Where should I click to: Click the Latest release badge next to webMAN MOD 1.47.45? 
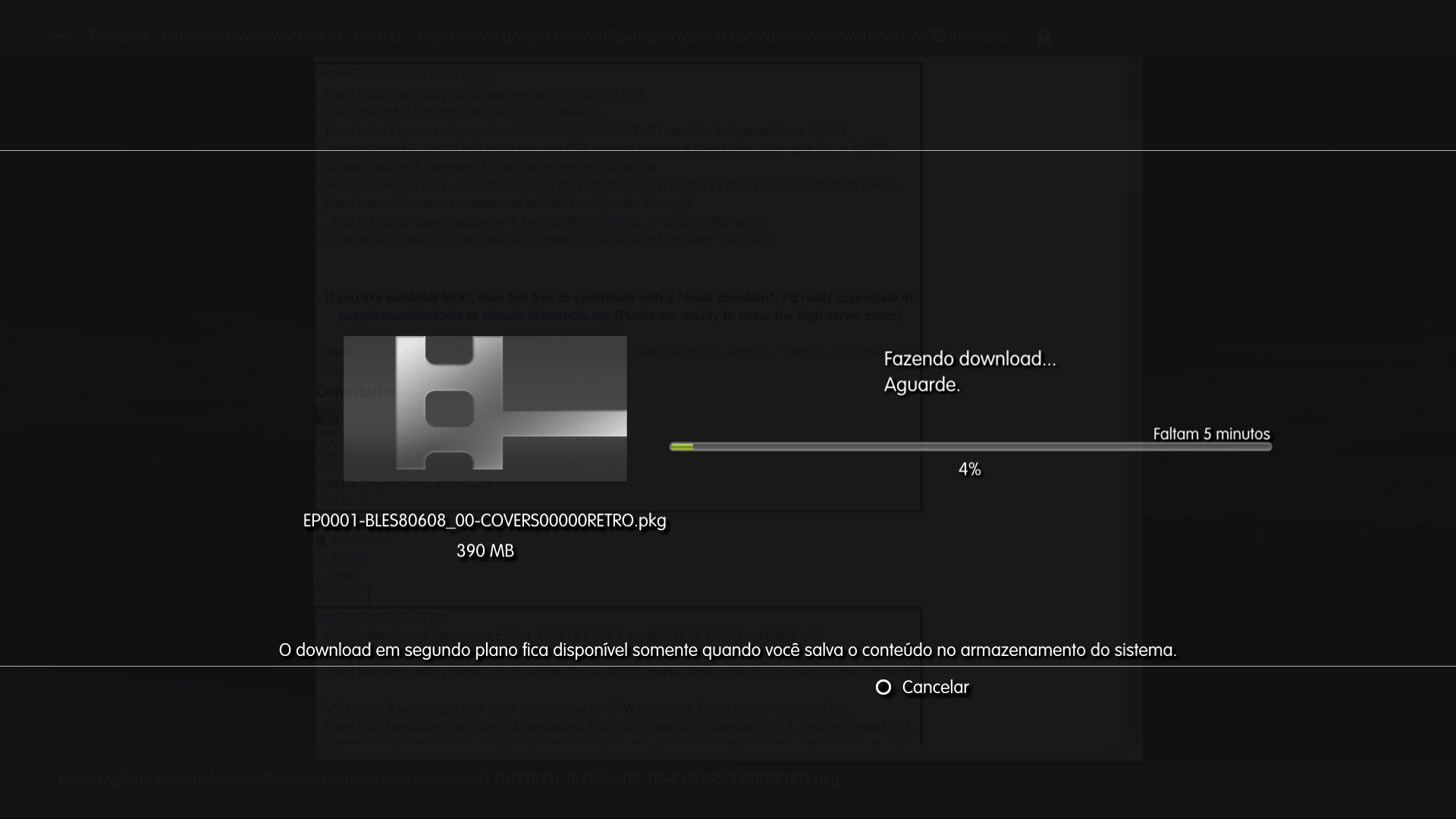(479, 75)
